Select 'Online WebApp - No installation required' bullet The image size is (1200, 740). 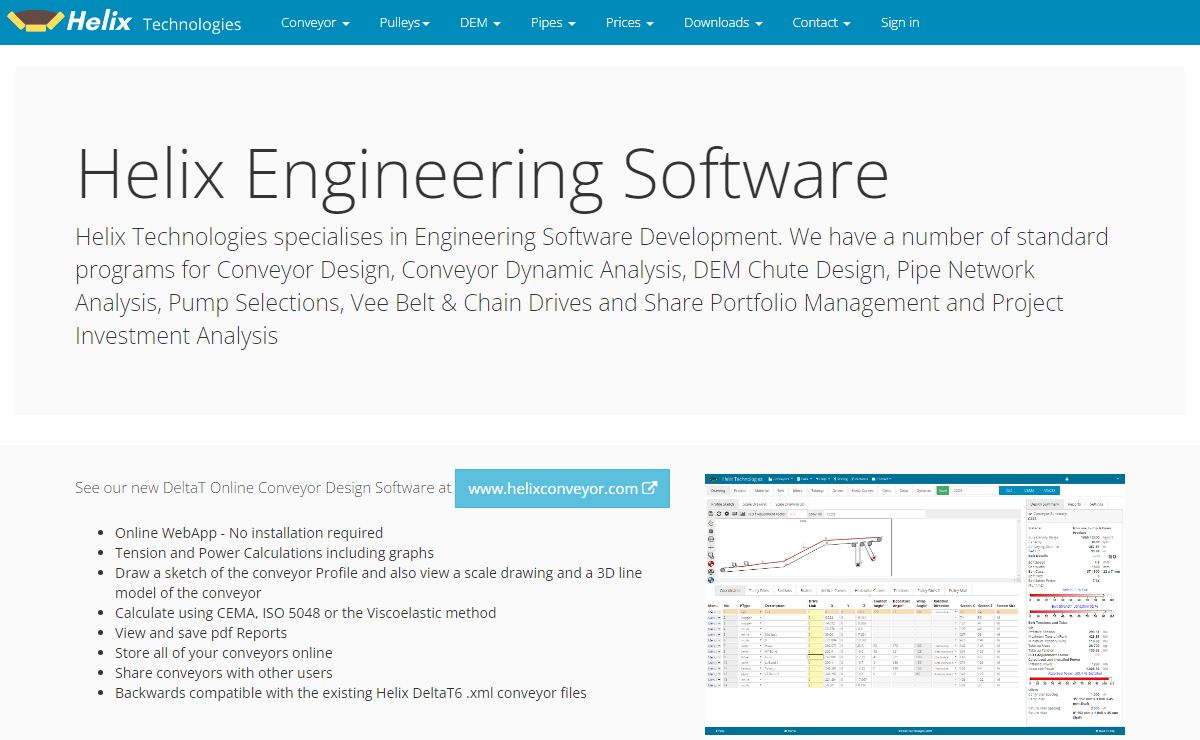249,533
